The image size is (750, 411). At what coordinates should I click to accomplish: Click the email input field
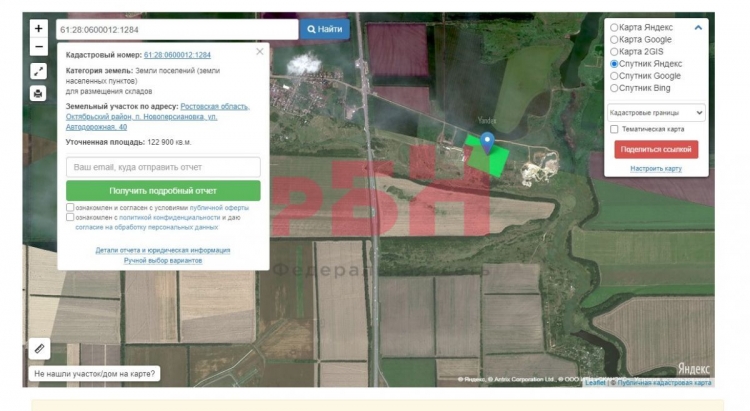coord(163,167)
